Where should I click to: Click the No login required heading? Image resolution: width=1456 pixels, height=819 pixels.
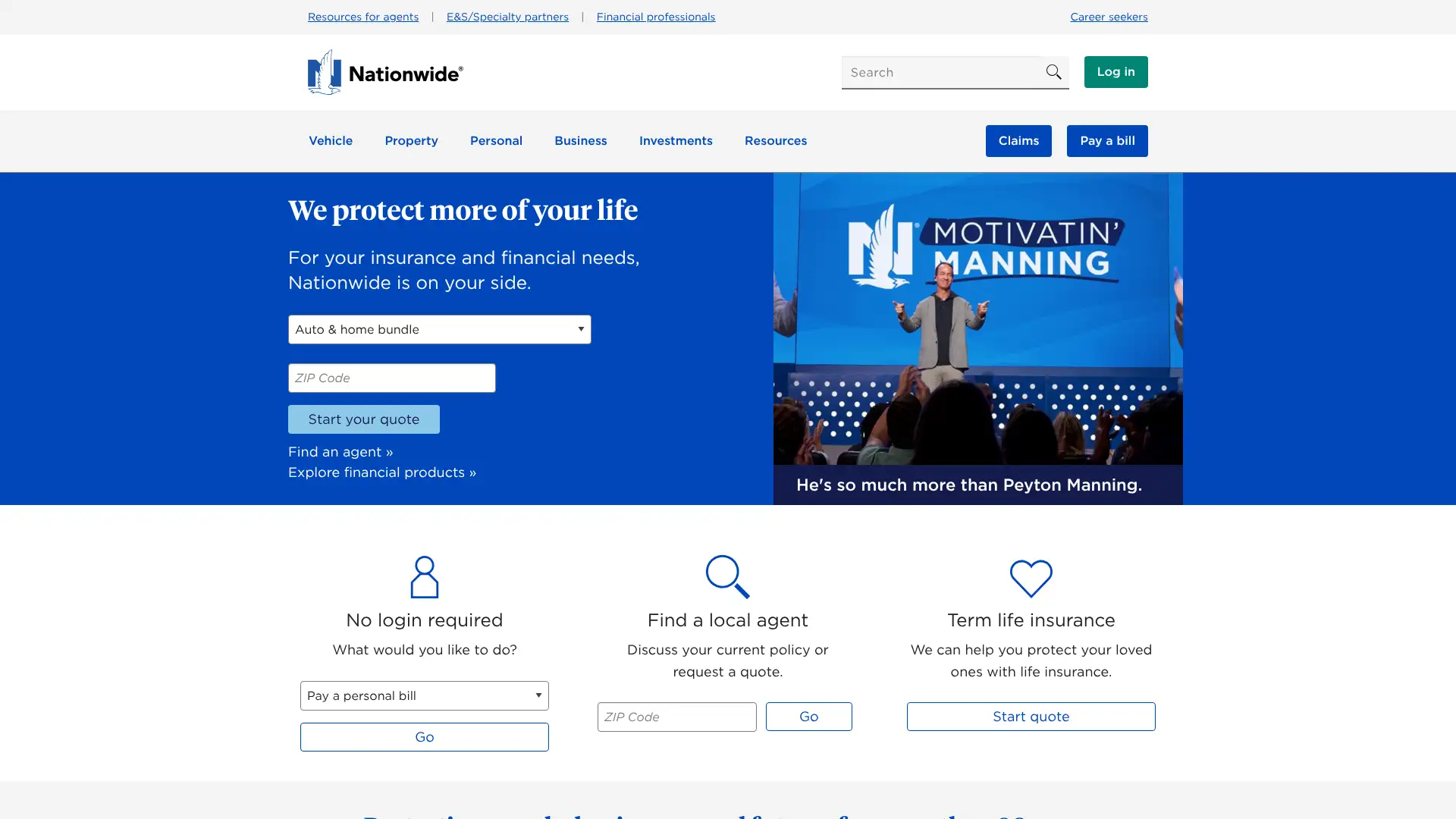tap(425, 620)
